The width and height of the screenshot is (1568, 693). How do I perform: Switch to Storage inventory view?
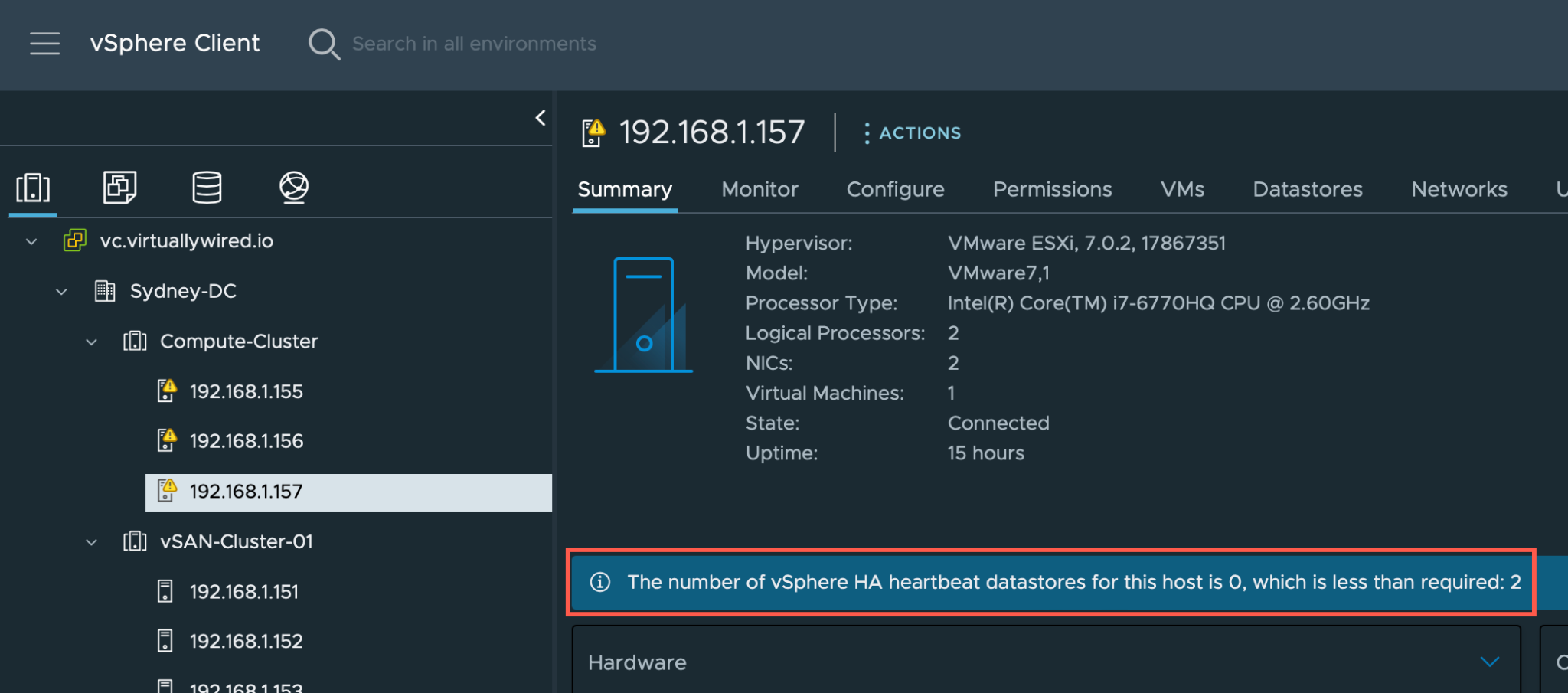point(207,188)
